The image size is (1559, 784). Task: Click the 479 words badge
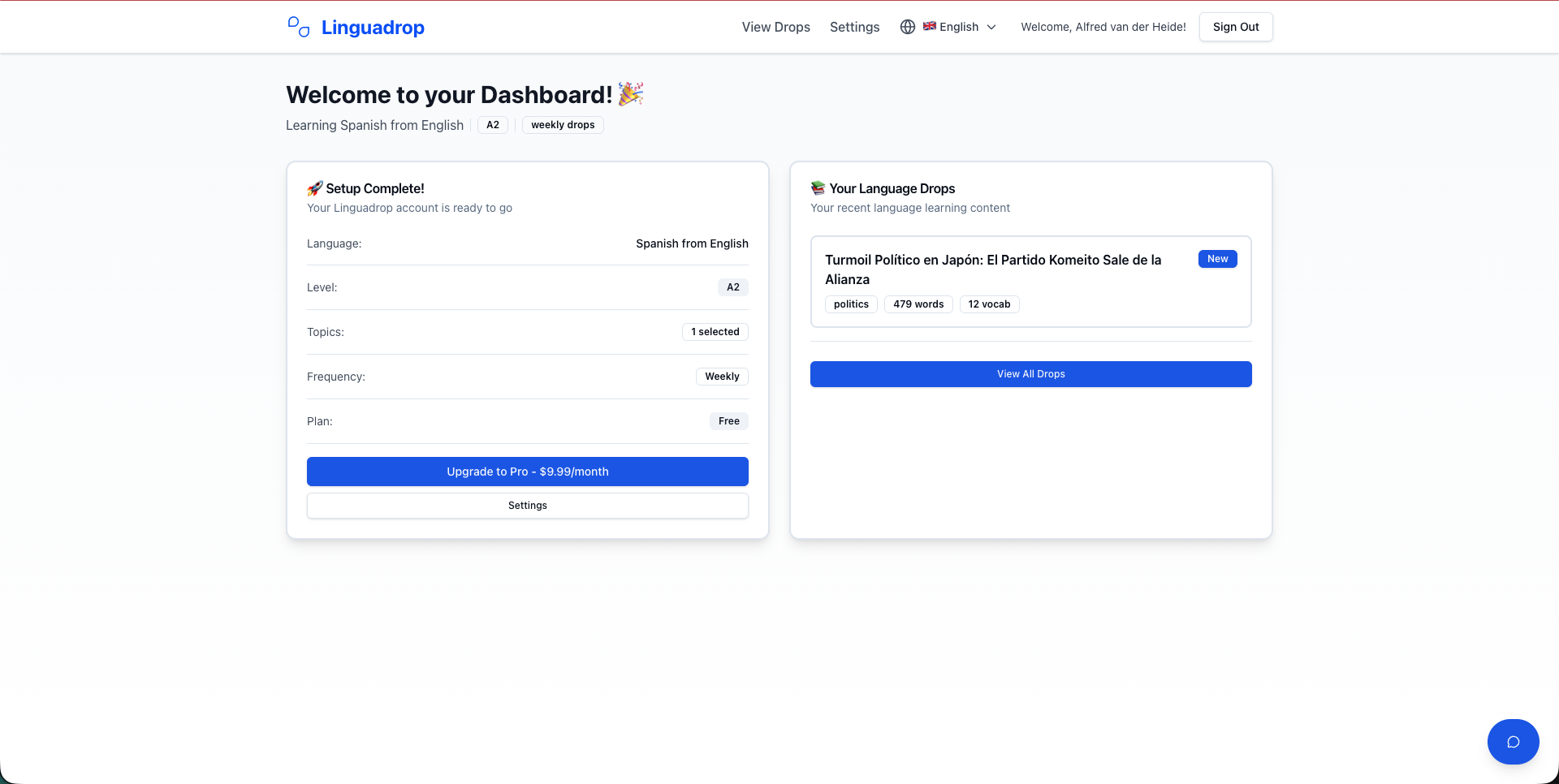click(918, 304)
